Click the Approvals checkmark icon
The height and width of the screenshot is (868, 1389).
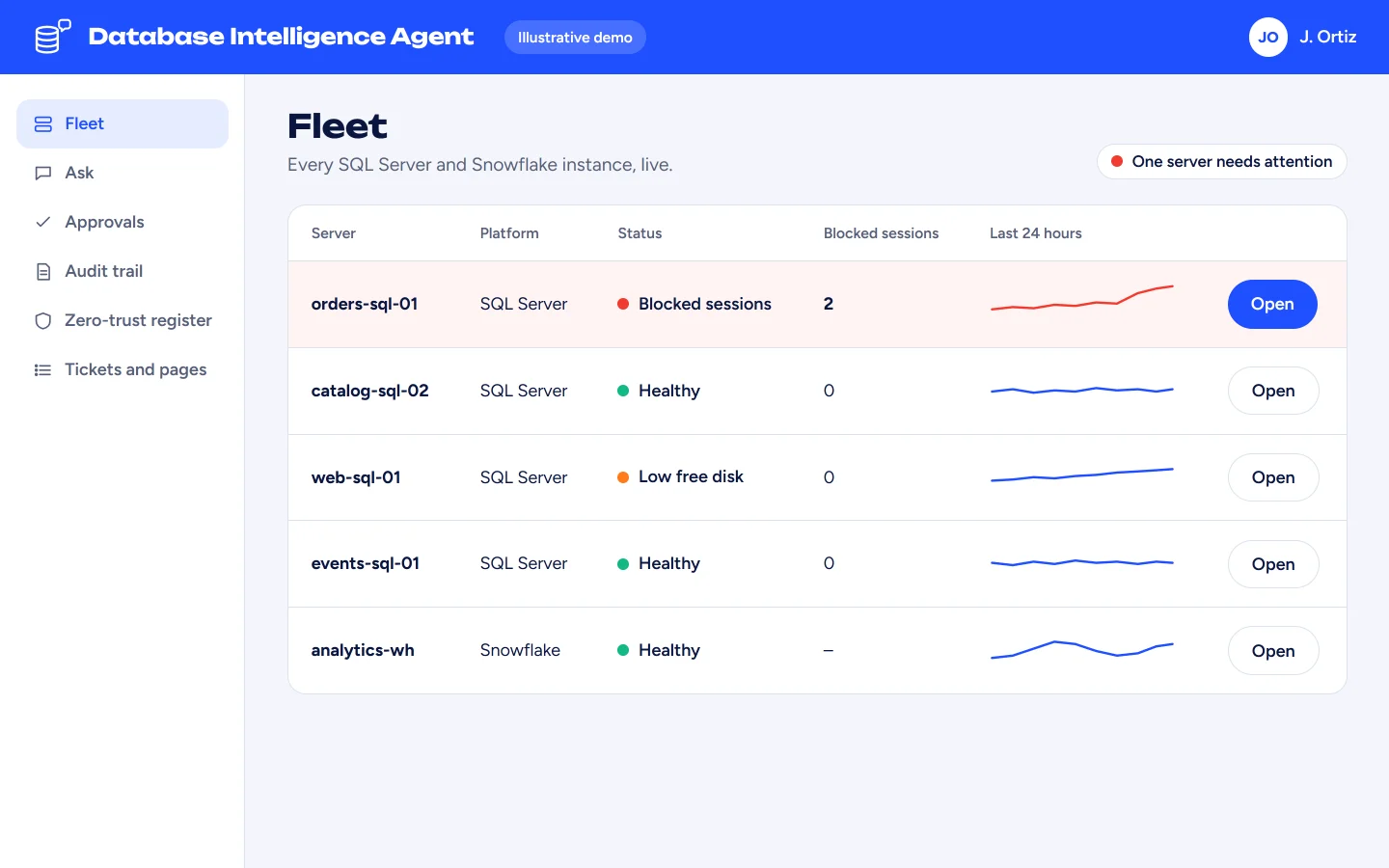point(43,223)
